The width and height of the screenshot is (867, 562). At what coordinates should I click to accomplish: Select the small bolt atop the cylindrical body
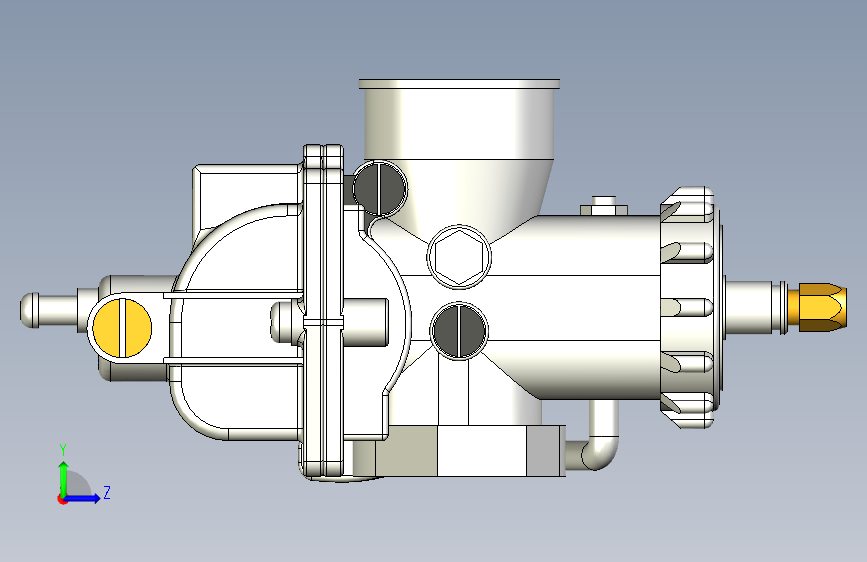[604, 205]
